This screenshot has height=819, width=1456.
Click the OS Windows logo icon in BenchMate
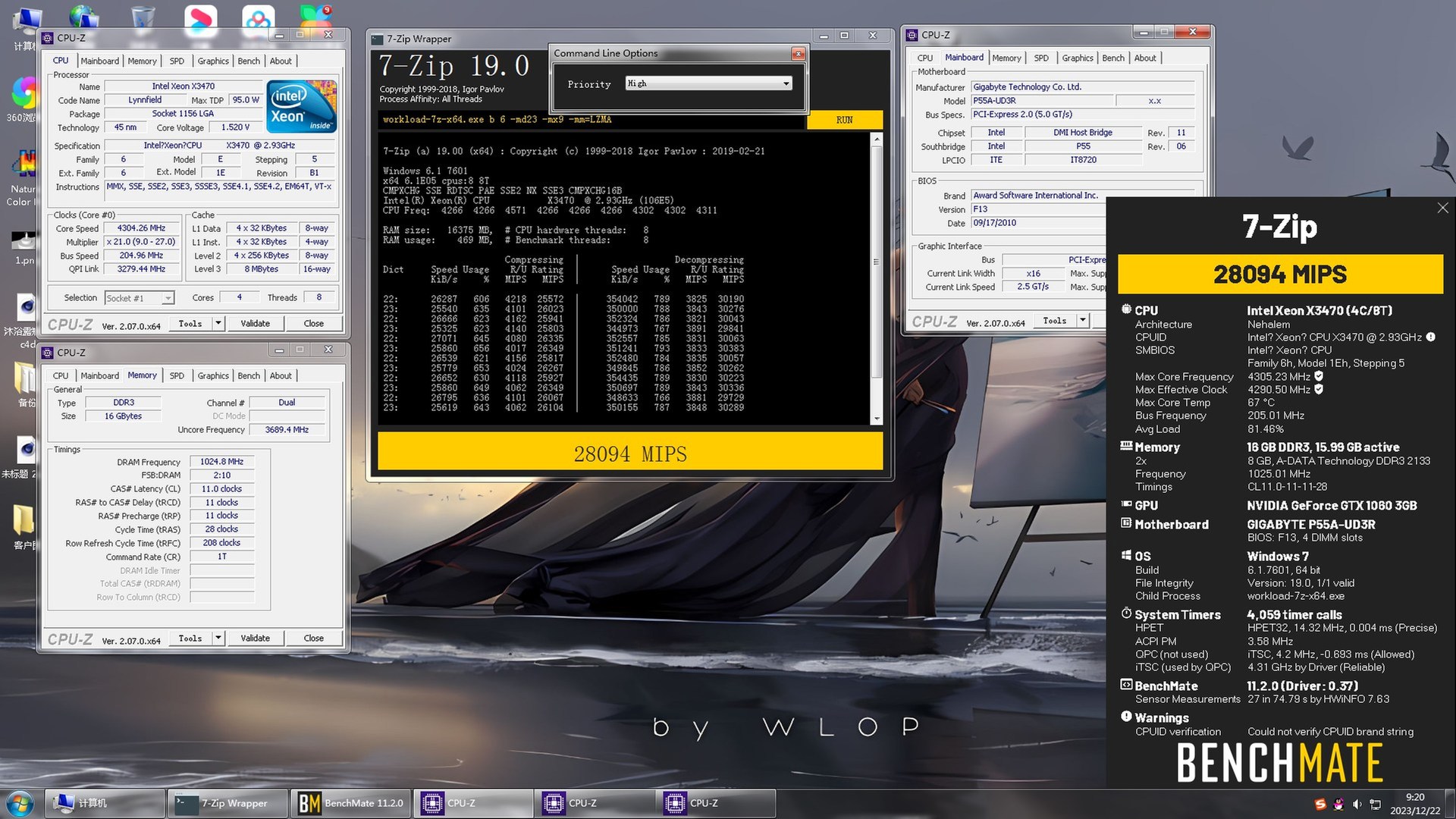tap(1126, 555)
